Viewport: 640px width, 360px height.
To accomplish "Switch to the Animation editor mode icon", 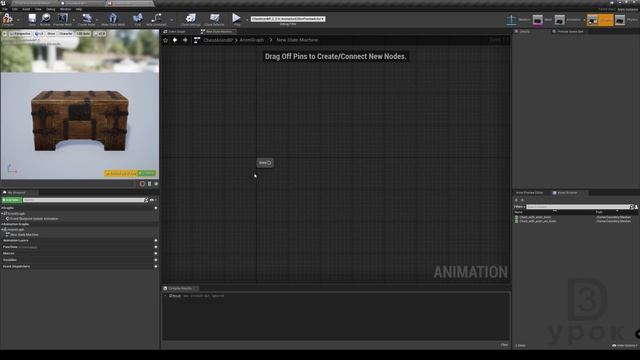I will tap(560, 20).
